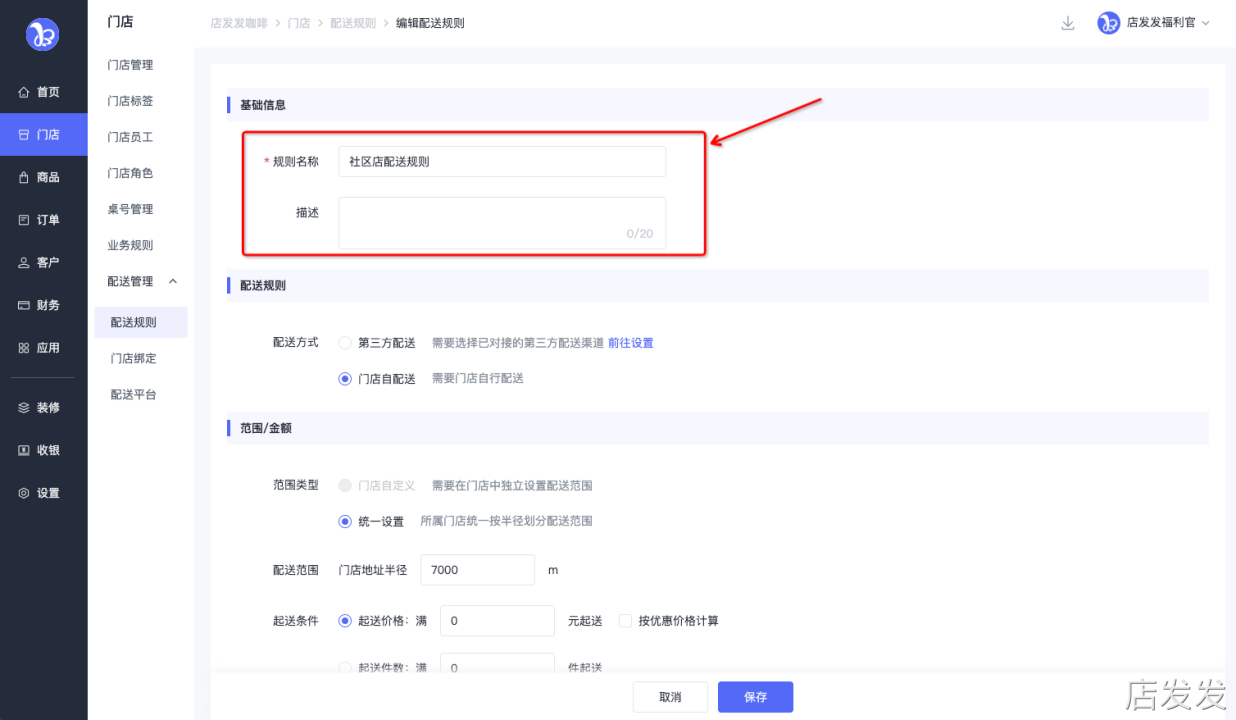Viewport: 1236px width, 720px height.
Task: Click the bag icon beside 商品
Action: tap(24, 177)
